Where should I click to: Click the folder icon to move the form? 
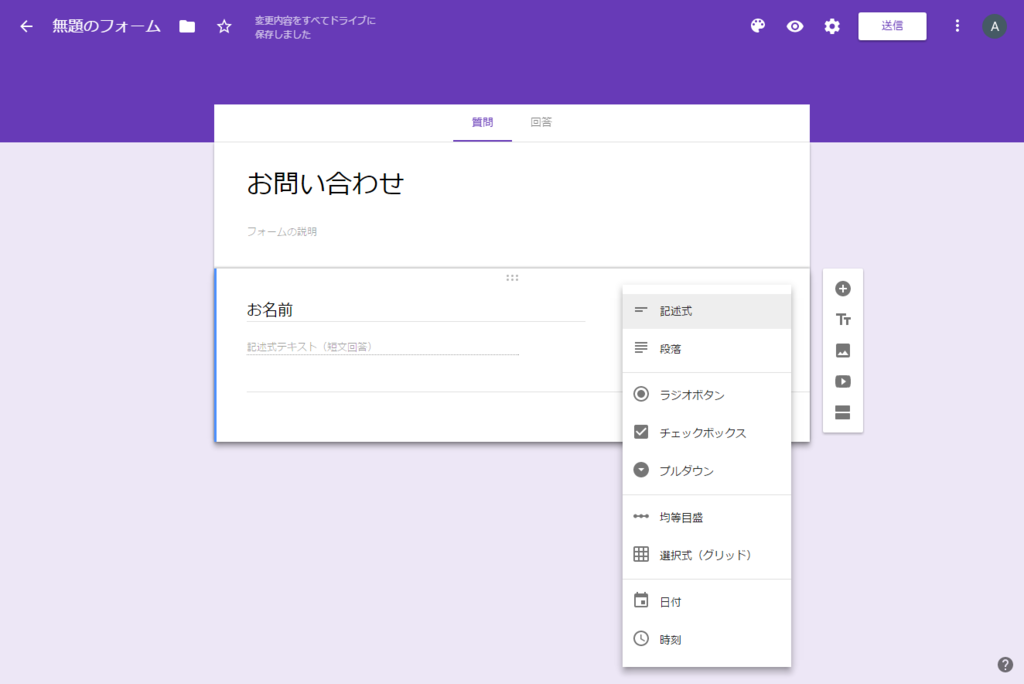pos(187,26)
